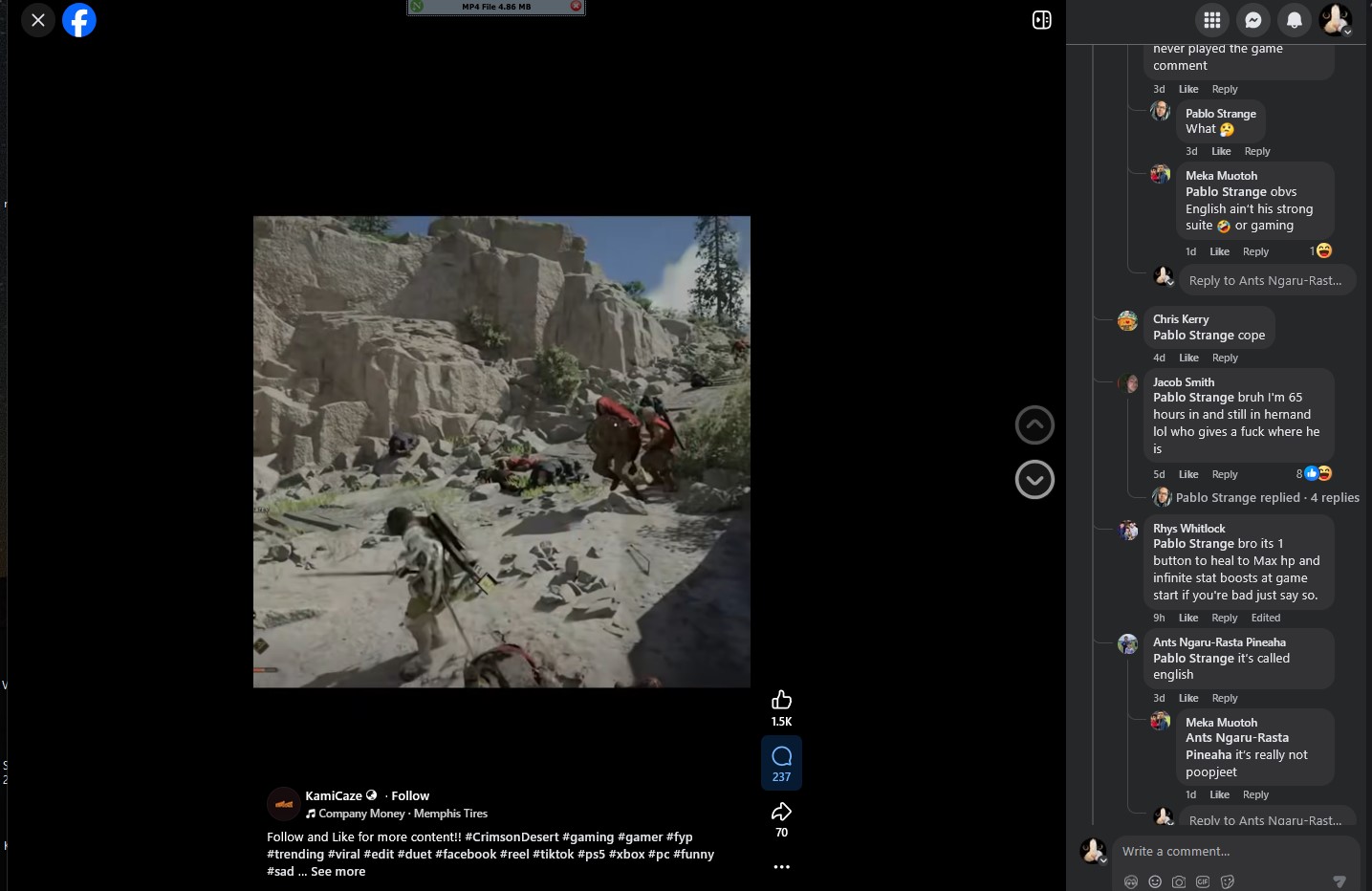This screenshot has height=891, width=1372.
Task: Focus the Write a comment field
Action: coord(1235,852)
